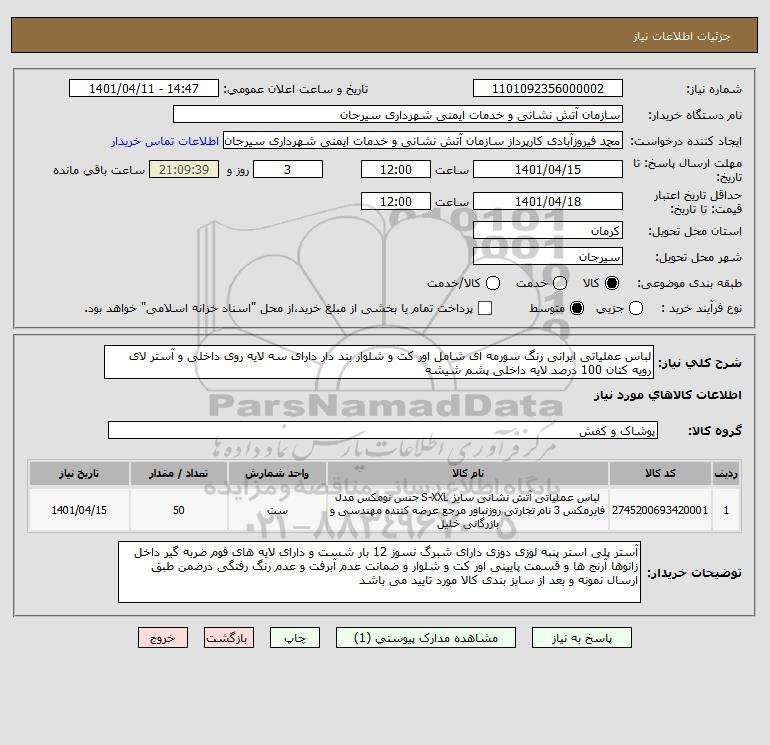Click the چاپ print button
The image size is (770, 745).
tap(295, 638)
